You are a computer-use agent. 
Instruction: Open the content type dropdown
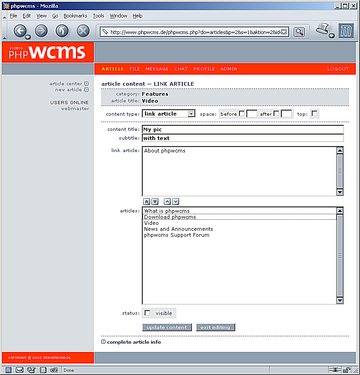pos(169,114)
